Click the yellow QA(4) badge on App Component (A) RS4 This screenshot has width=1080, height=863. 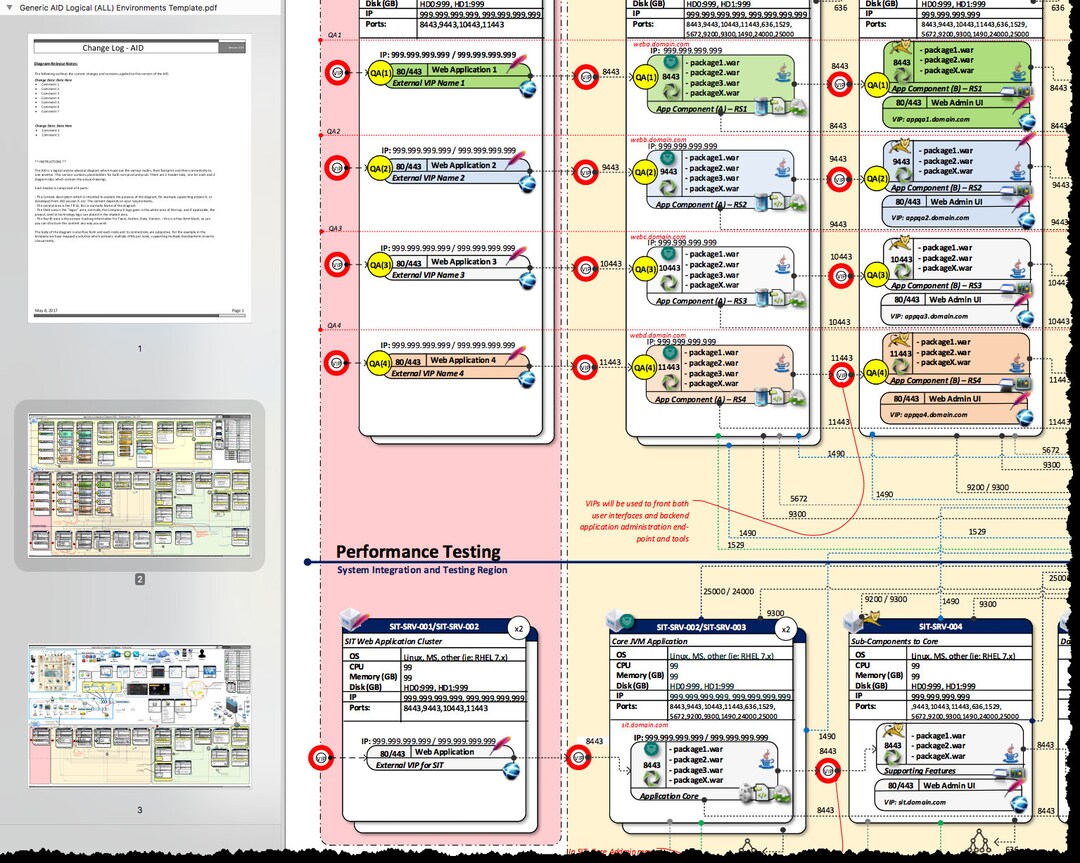point(644,368)
